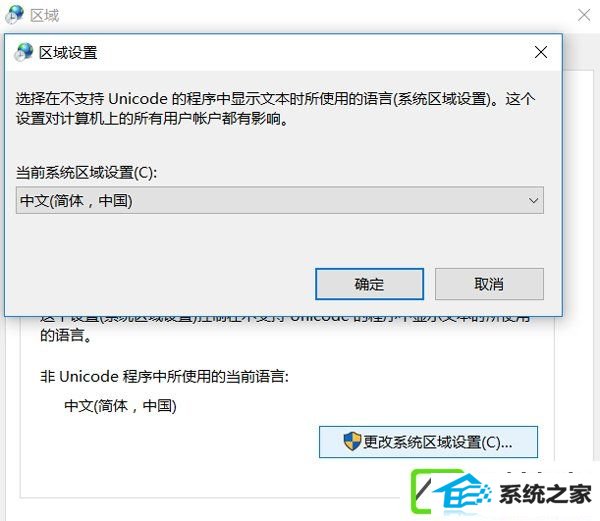Open 更改系统区域设置(C)... button
600x521 pixels.
tap(428, 442)
